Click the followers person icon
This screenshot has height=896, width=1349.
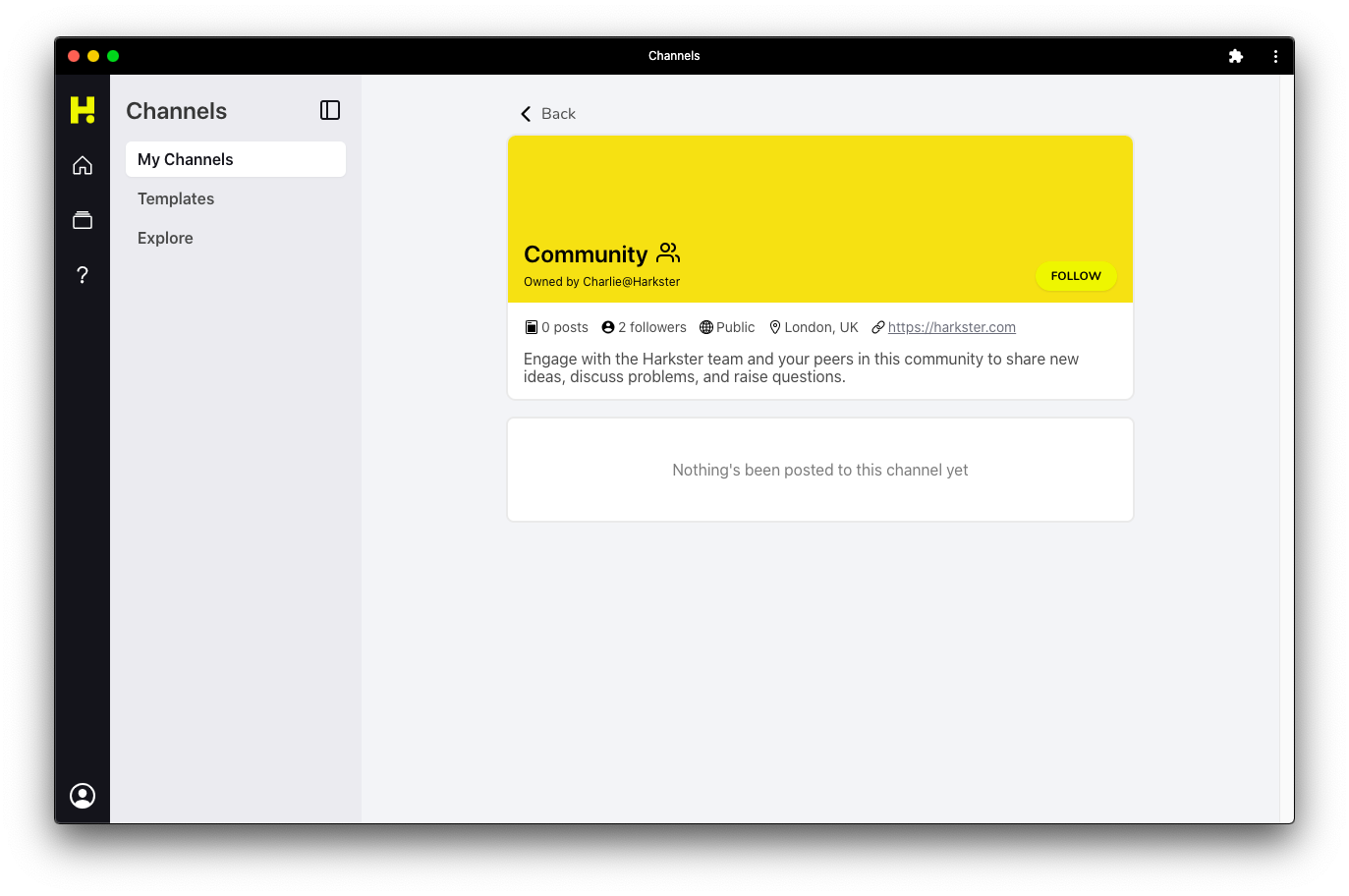coord(608,327)
